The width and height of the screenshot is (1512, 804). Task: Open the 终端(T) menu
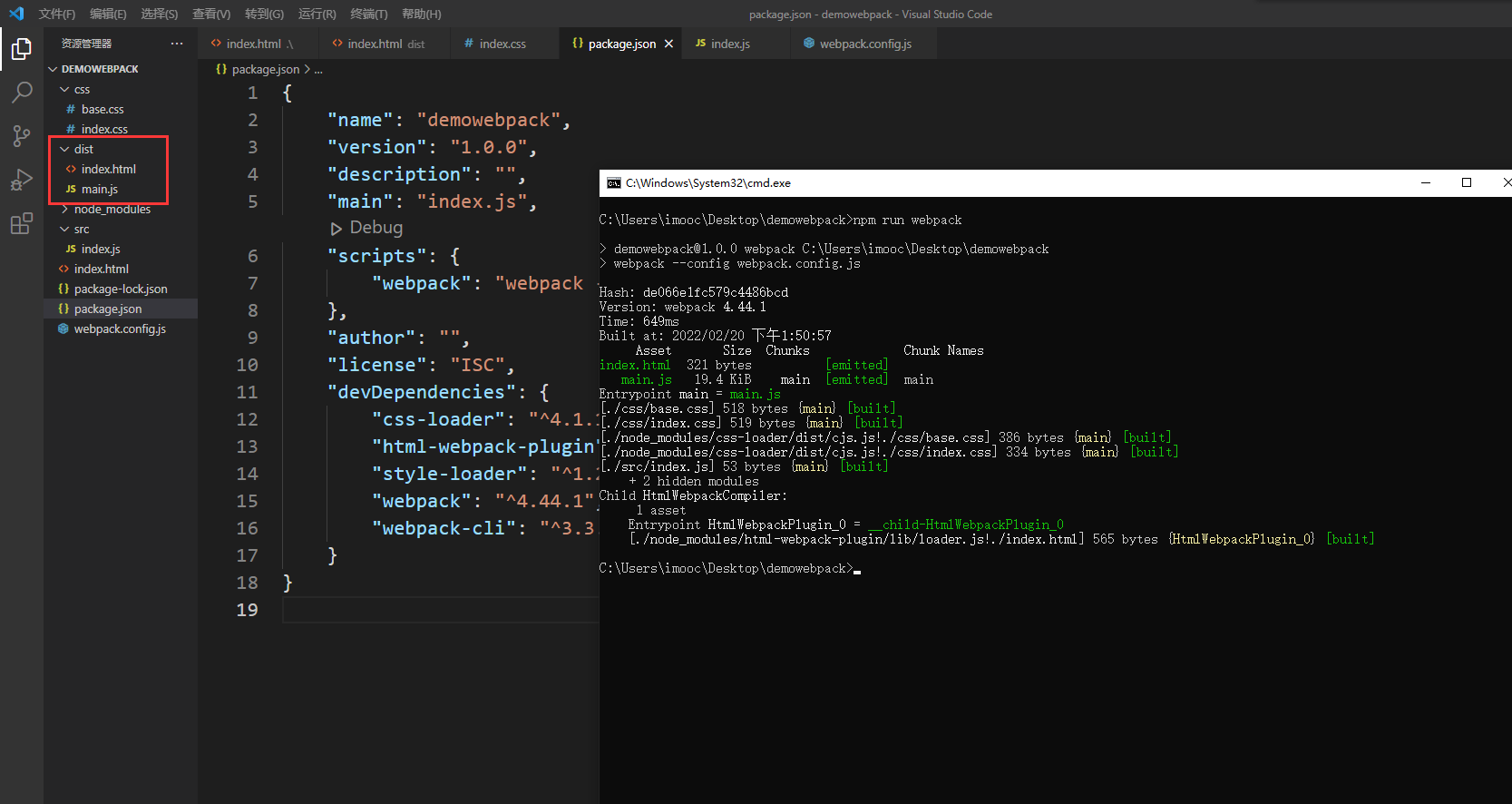[368, 14]
